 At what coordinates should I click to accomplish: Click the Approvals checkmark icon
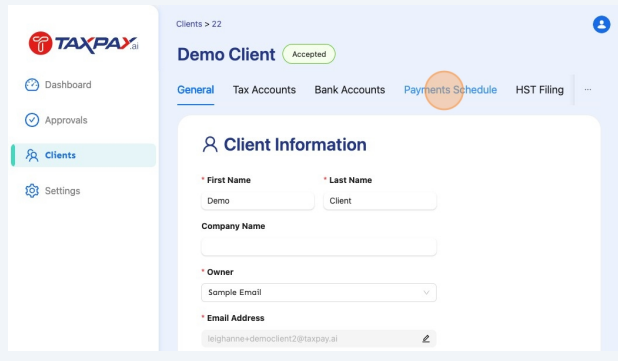pyautogui.click(x=32, y=120)
